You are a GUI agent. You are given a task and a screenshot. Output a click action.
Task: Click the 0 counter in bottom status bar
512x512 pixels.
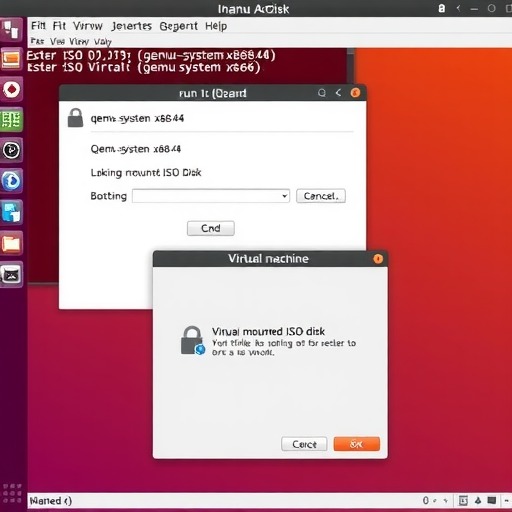426,500
